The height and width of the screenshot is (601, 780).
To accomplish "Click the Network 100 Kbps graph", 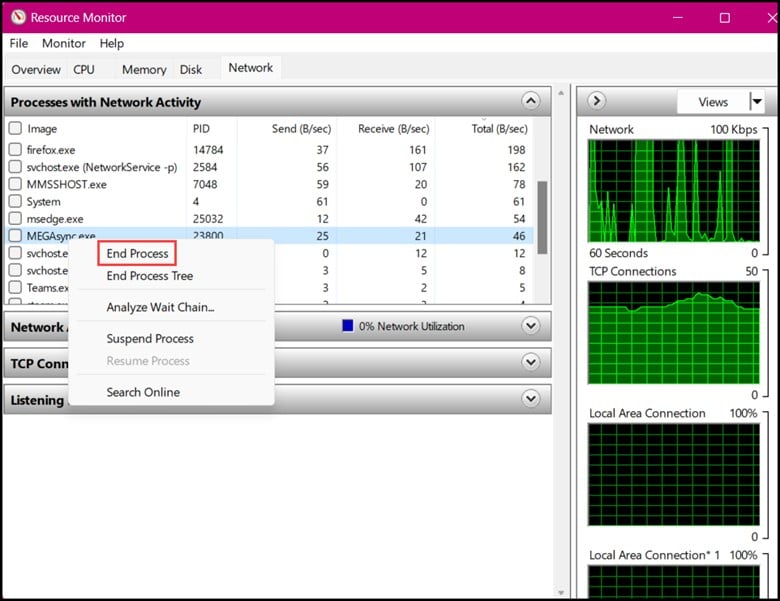I will point(674,191).
